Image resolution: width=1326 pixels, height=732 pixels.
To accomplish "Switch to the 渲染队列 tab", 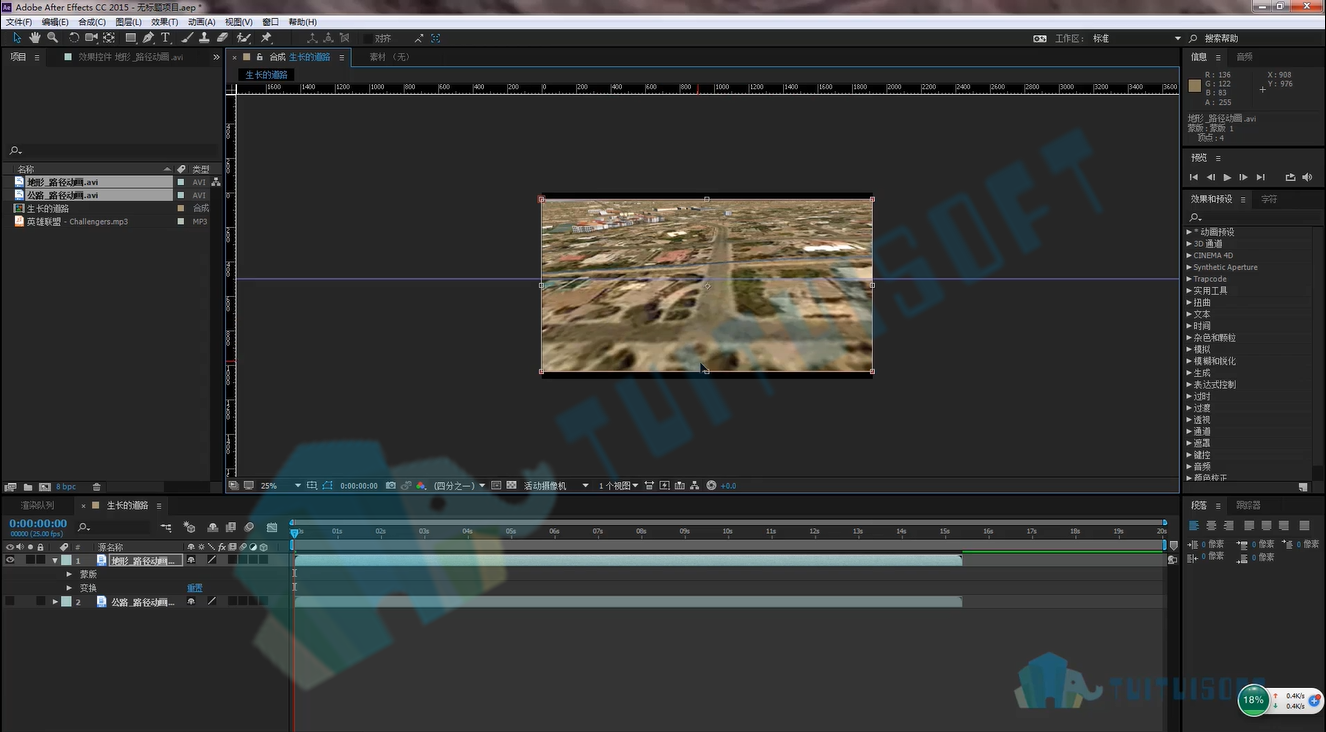I will coord(37,506).
